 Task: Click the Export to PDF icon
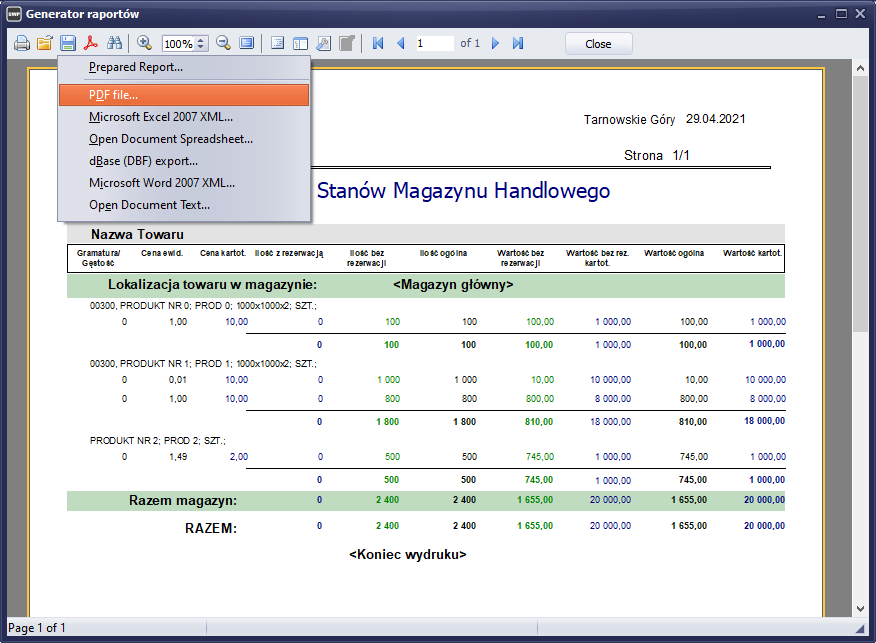91,43
